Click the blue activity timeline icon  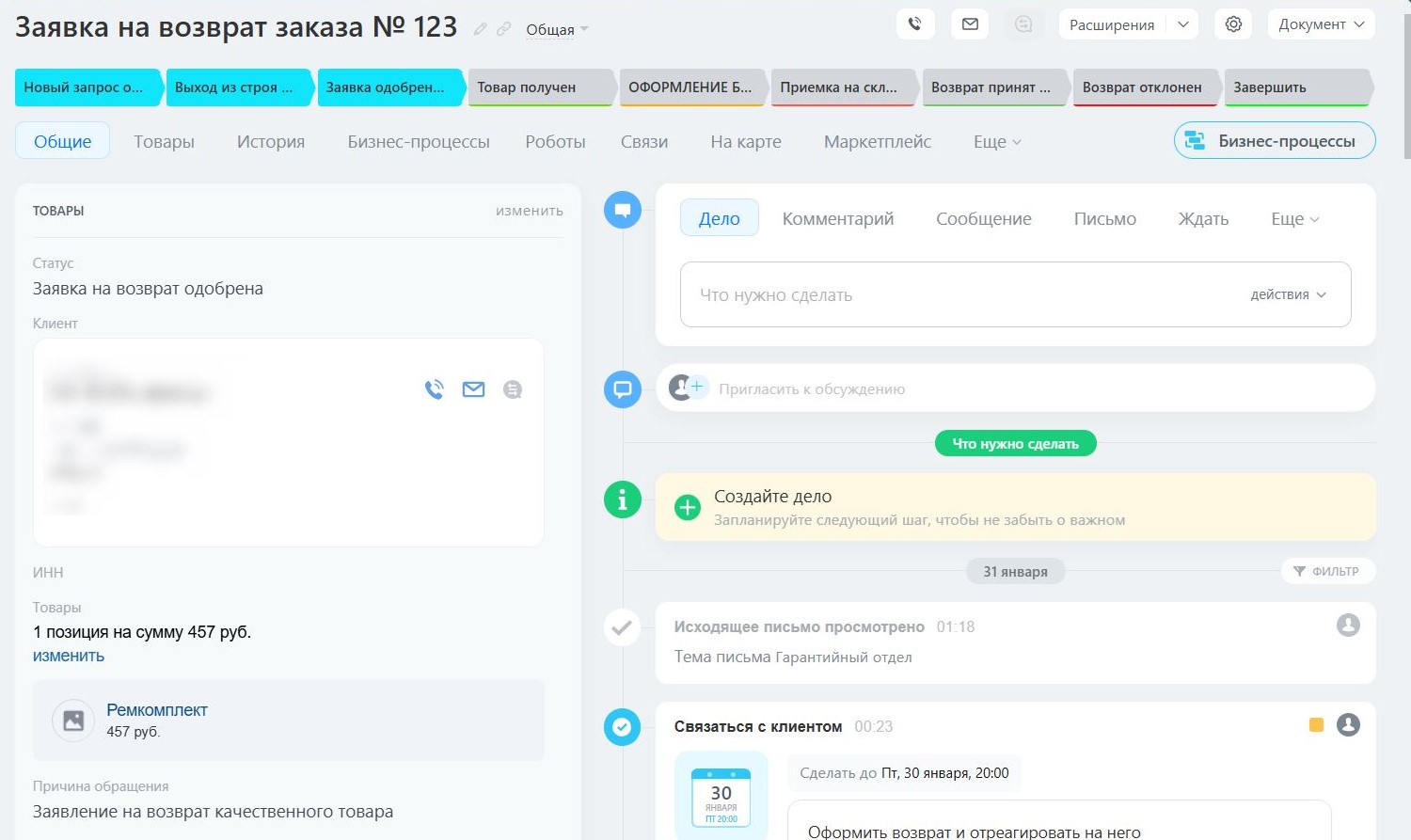pos(622,210)
